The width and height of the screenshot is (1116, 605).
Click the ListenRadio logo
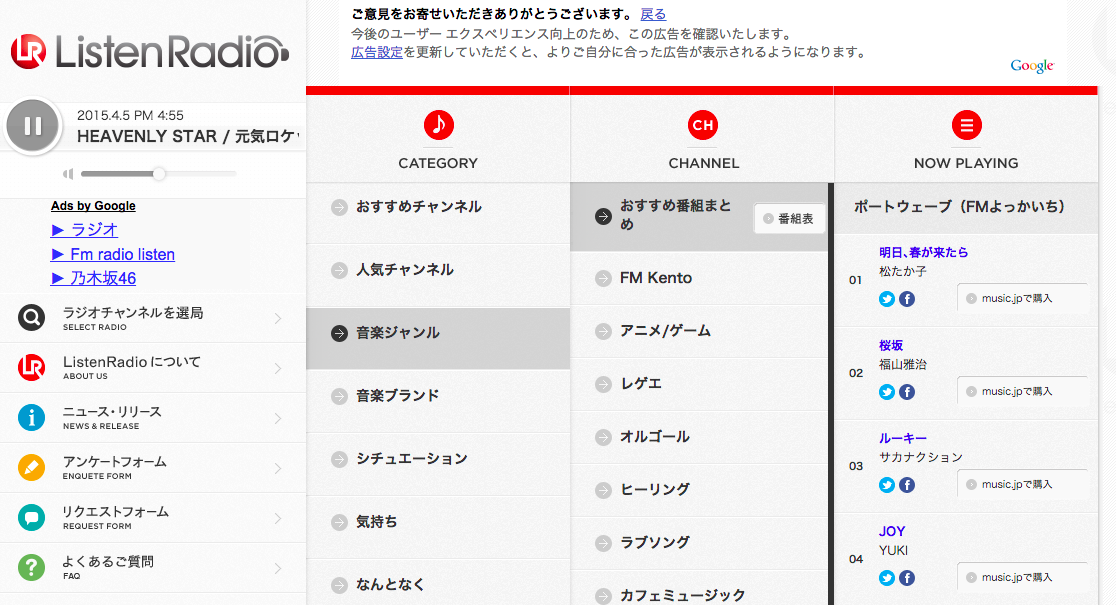click(x=150, y=51)
